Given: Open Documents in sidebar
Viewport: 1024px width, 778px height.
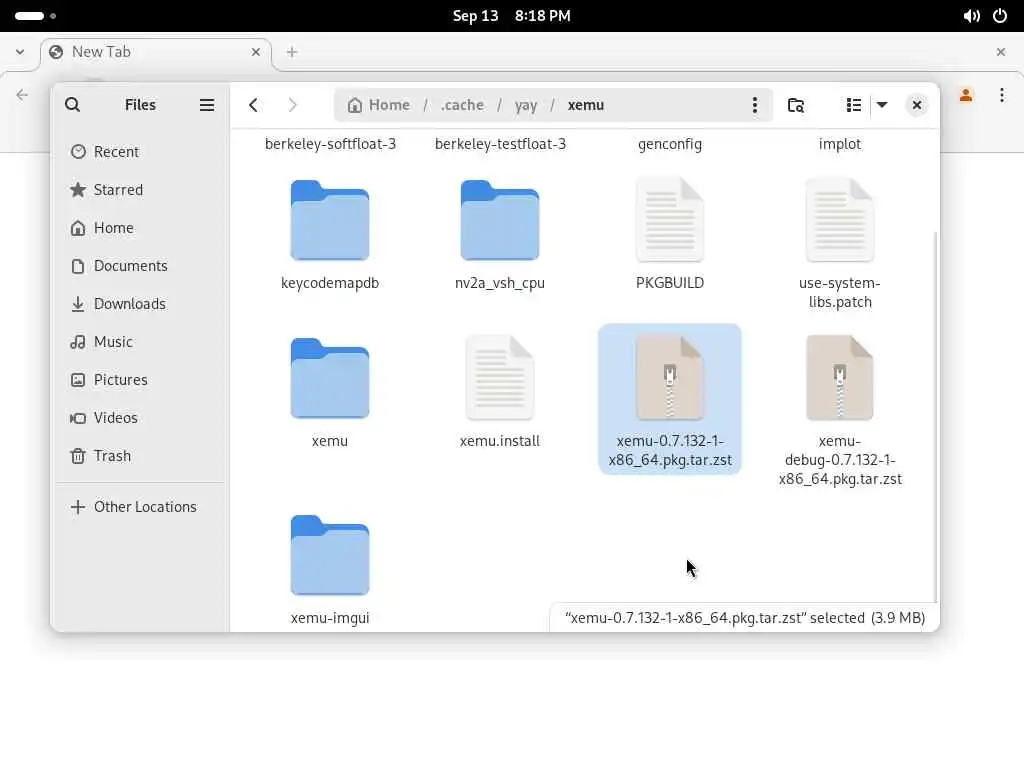Looking at the screenshot, I should click(x=140, y=265).
